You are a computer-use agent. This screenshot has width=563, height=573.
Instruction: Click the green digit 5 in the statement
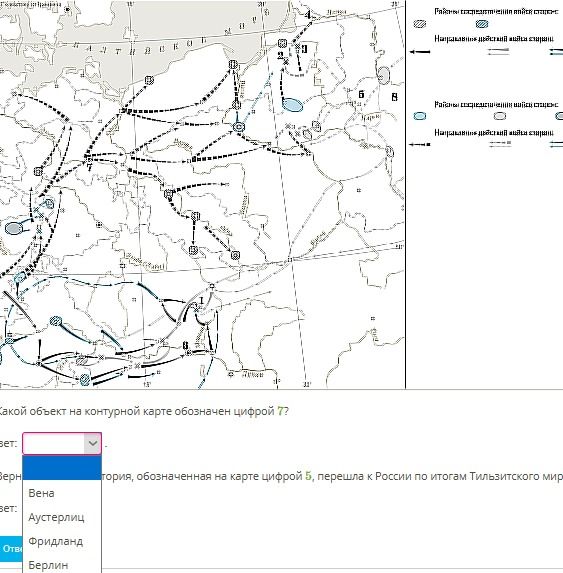point(308,476)
